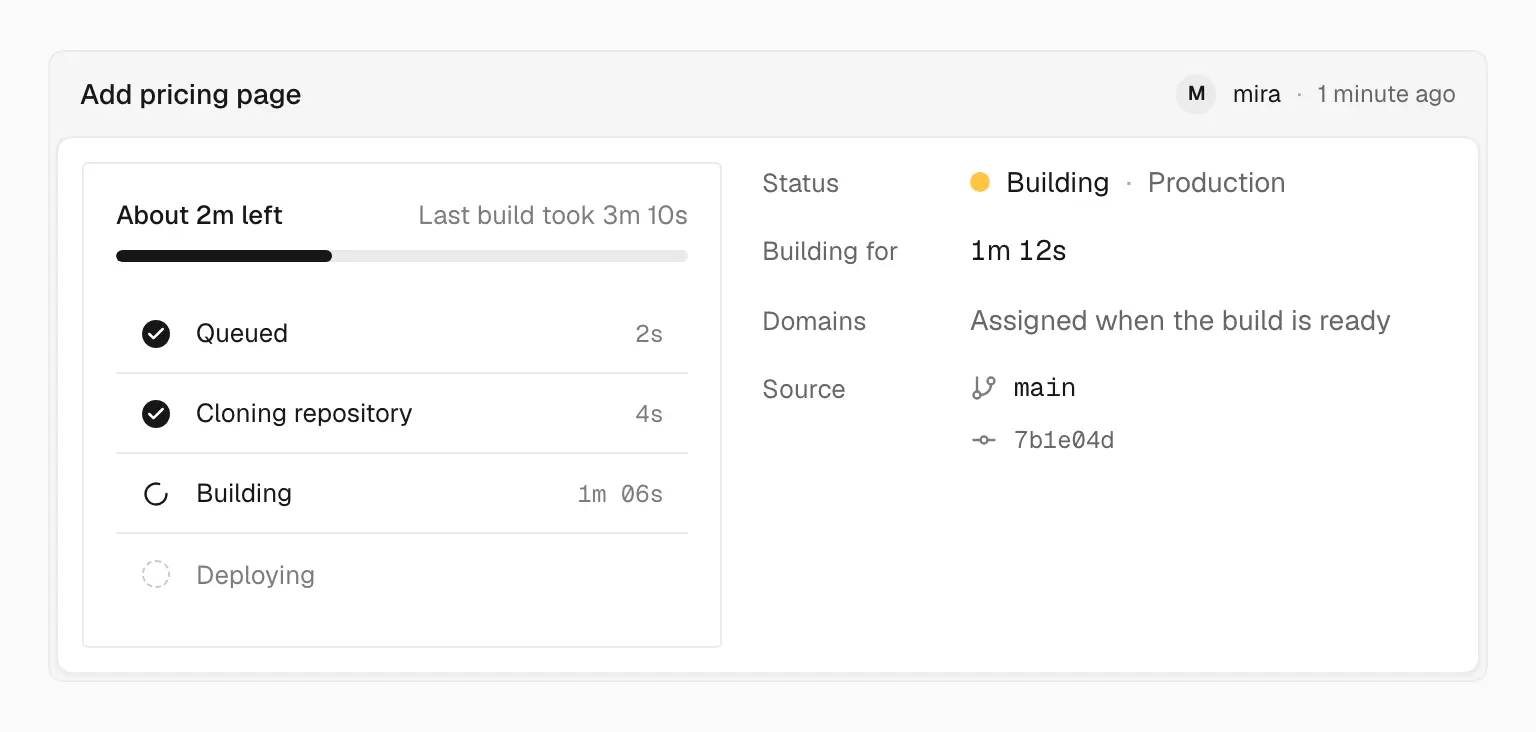This screenshot has width=1536, height=732.
Task: Open commit 7b1e04d
Action: [1064, 440]
